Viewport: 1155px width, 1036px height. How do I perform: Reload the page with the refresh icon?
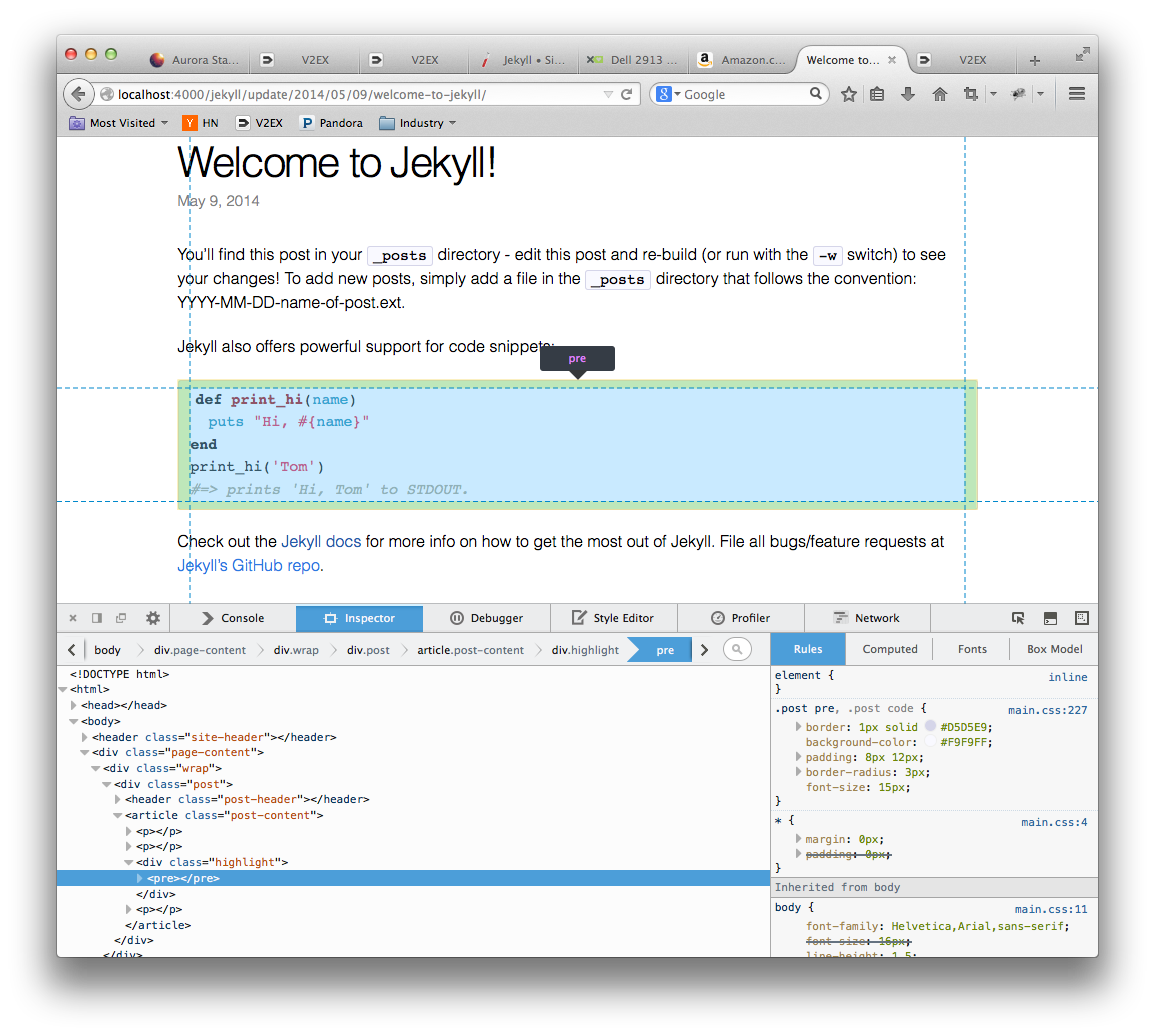(627, 94)
